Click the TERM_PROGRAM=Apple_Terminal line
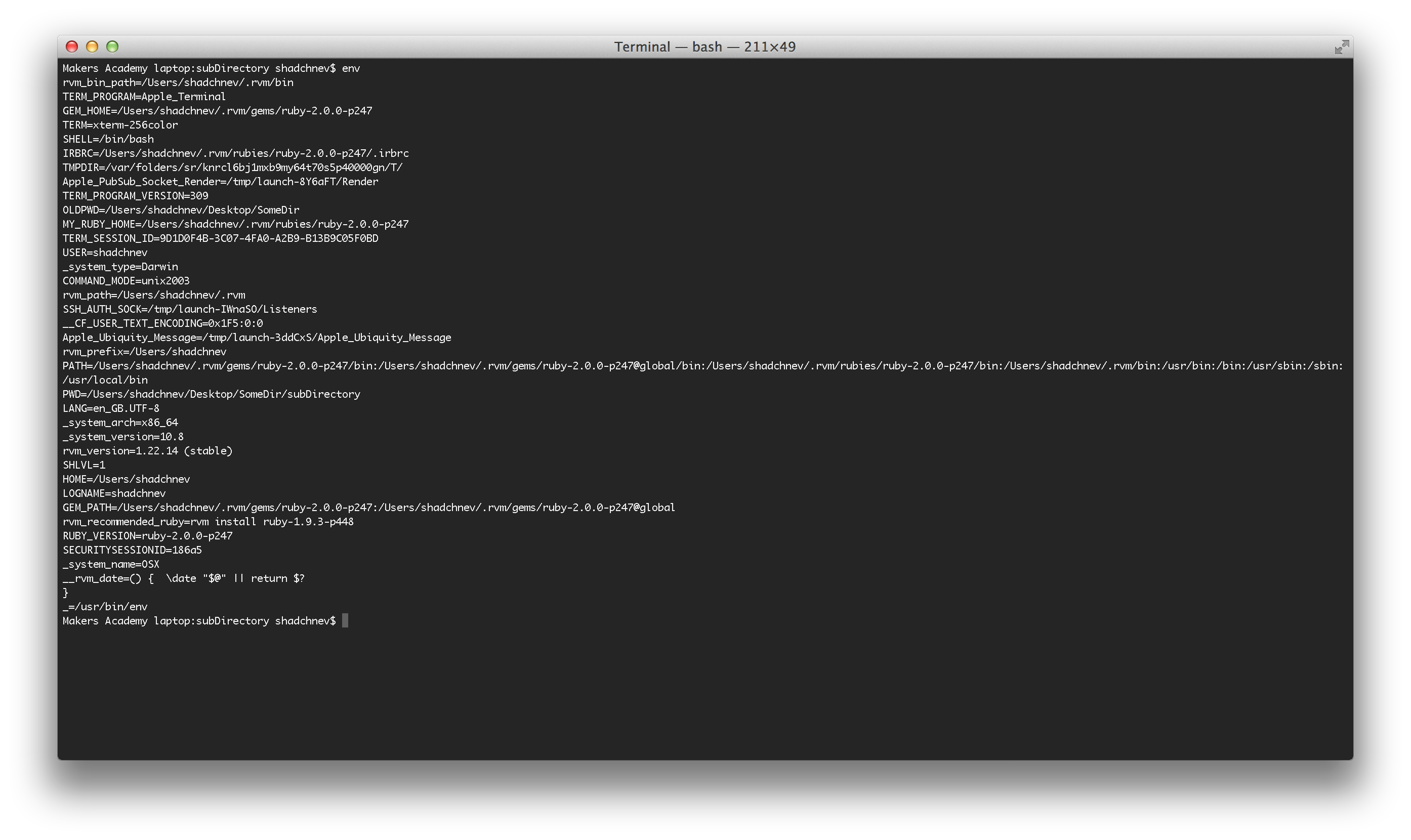This screenshot has height=840, width=1411. (x=144, y=97)
